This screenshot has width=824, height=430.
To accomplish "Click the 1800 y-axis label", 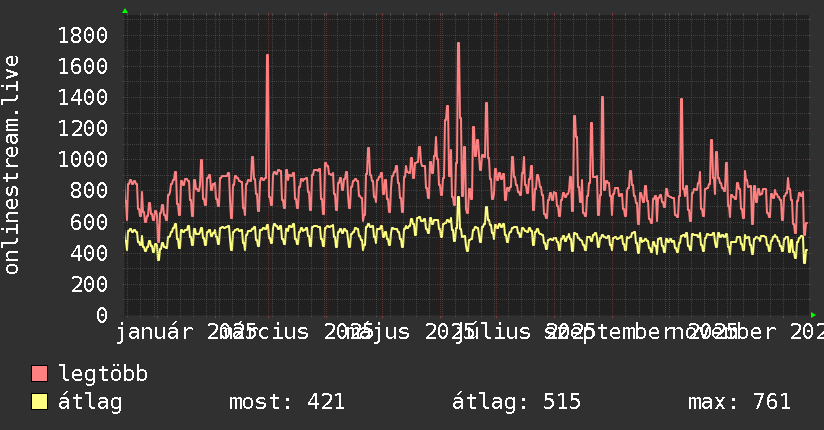I will [83, 36].
